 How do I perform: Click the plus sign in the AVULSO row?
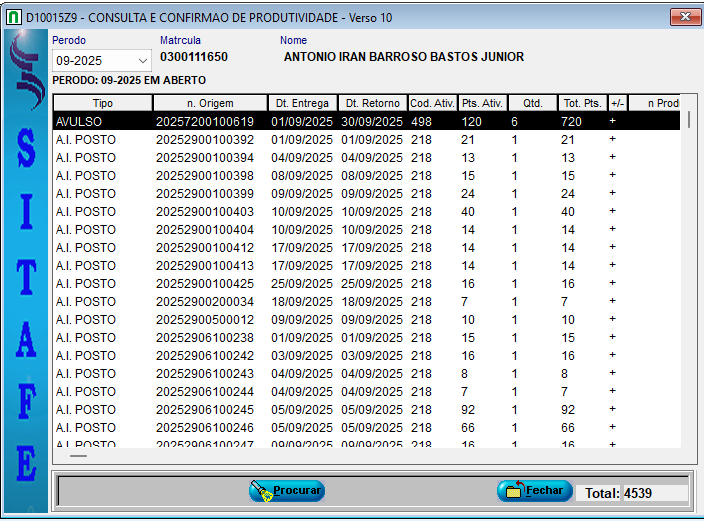613,121
